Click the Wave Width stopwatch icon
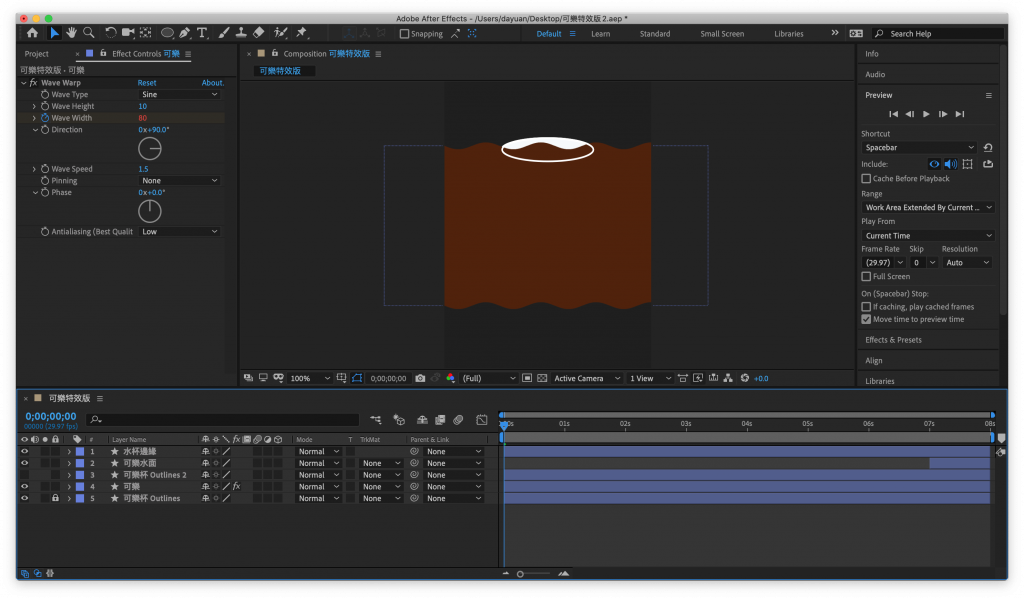 (x=45, y=118)
